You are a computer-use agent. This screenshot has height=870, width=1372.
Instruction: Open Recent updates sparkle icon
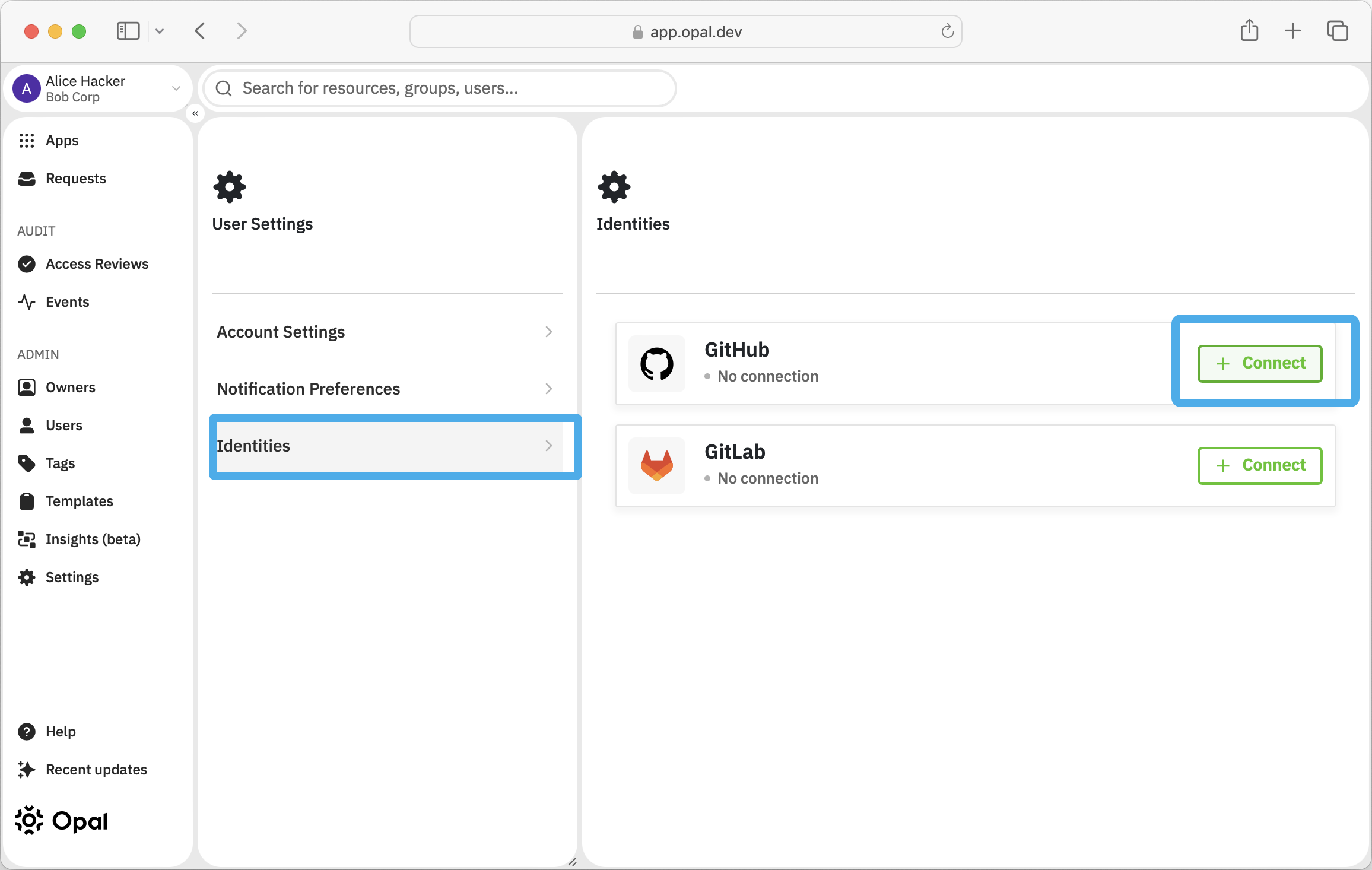pyautogui.click(x=27, y=770)
